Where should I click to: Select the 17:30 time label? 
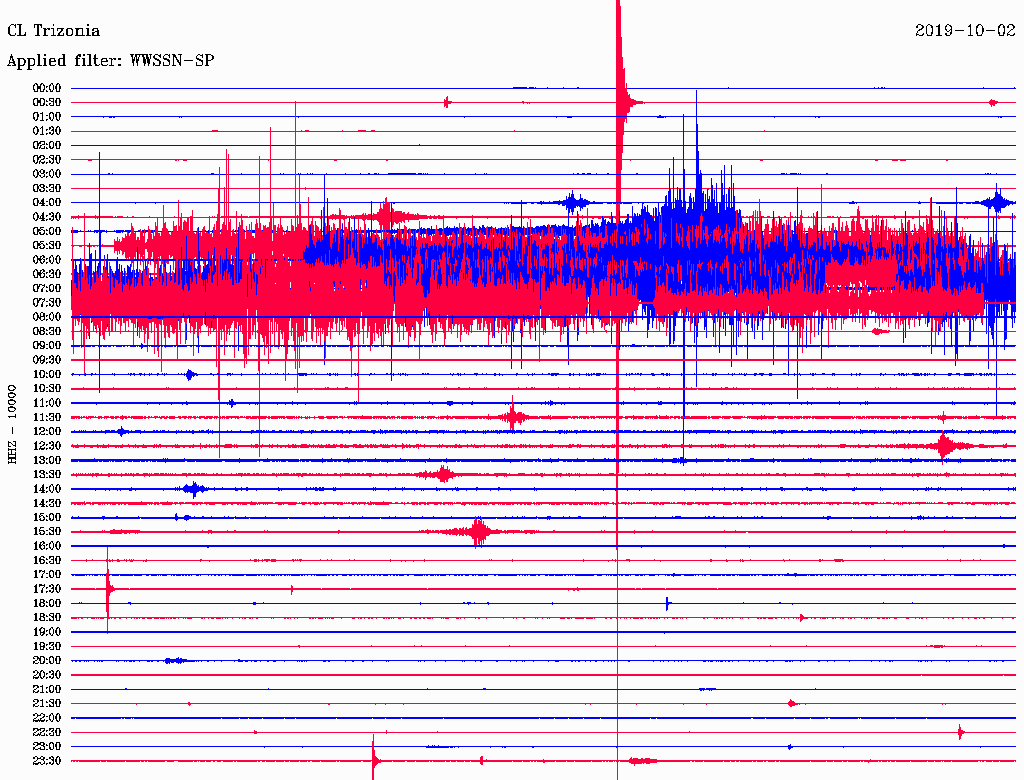[47, 589]
